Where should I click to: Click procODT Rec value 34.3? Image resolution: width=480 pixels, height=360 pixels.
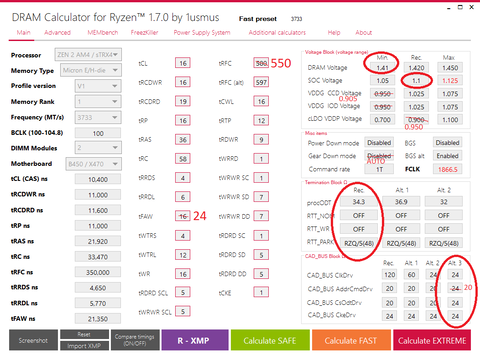(x=359, y=202)
